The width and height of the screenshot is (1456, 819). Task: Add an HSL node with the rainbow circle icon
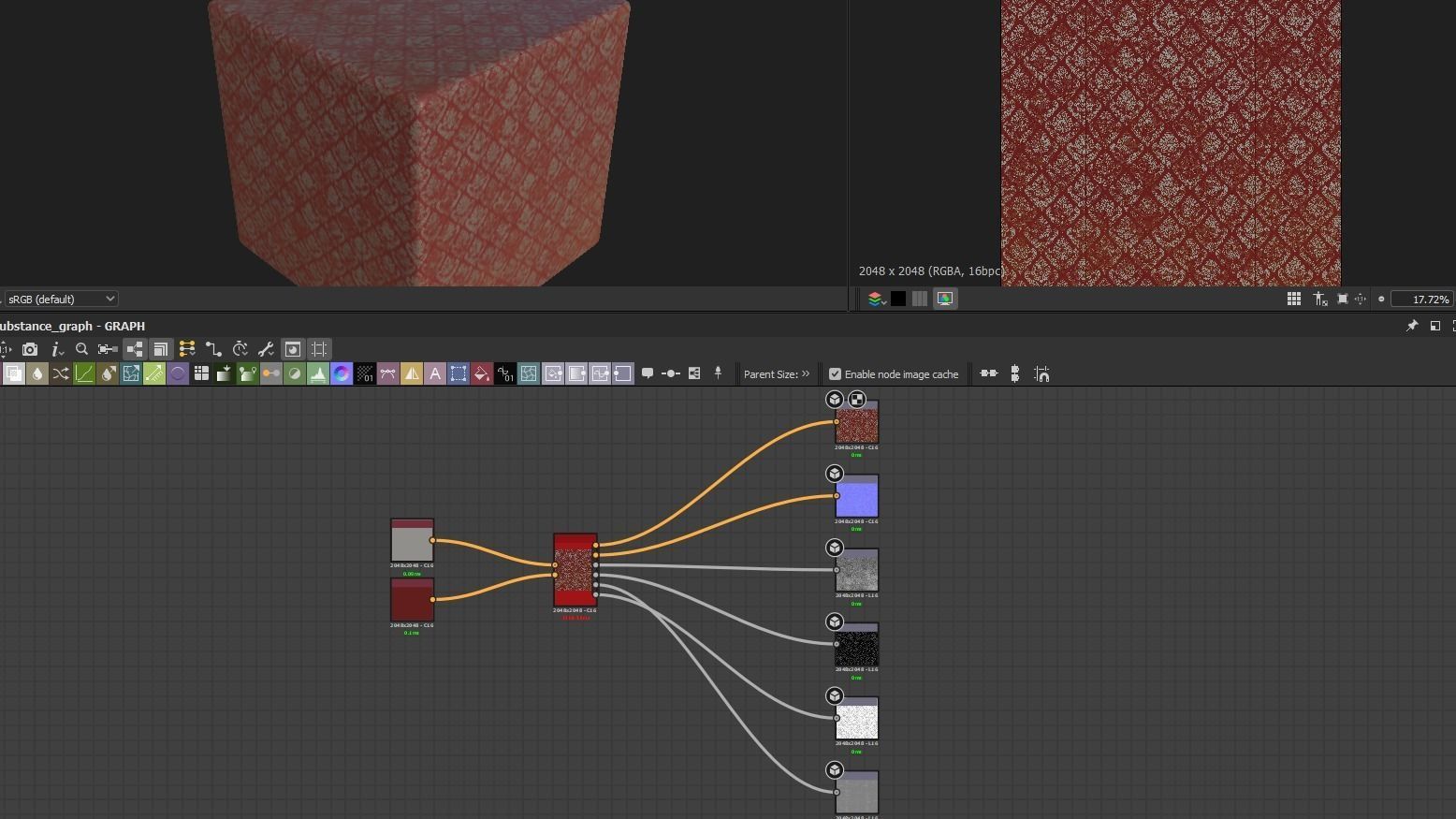click(342, 374)
